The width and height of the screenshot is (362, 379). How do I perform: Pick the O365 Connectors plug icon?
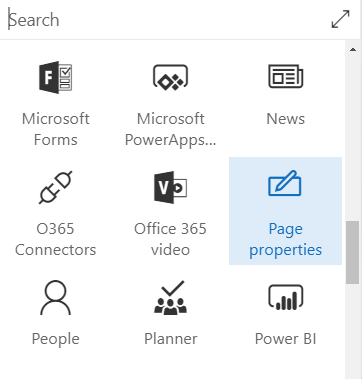pyautogui.click(x=55, y=187)
